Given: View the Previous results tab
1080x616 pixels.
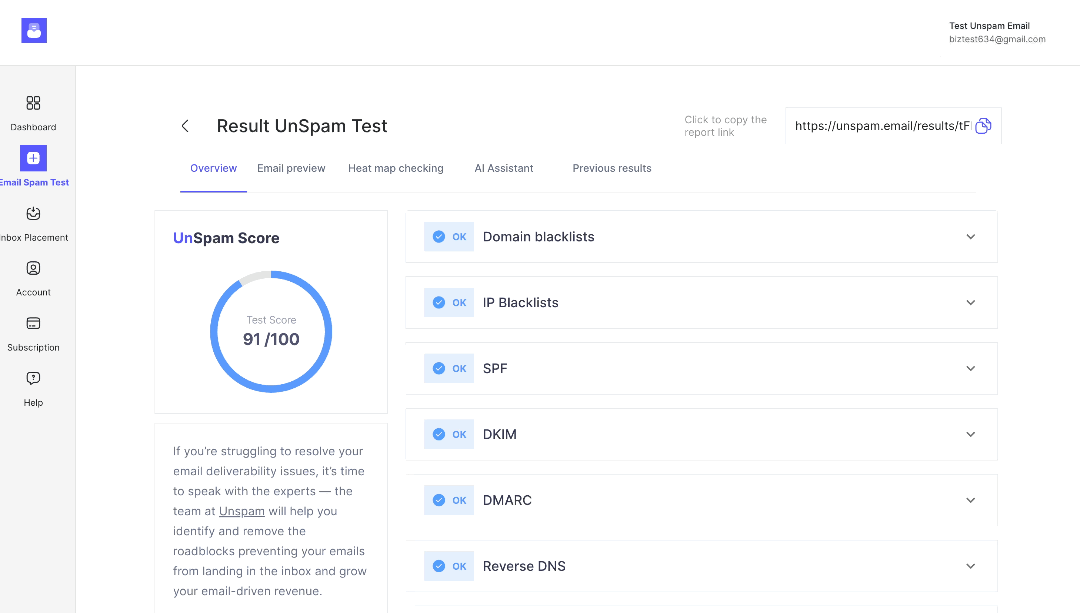Looking at the screenshot, I should click(612, 168).
